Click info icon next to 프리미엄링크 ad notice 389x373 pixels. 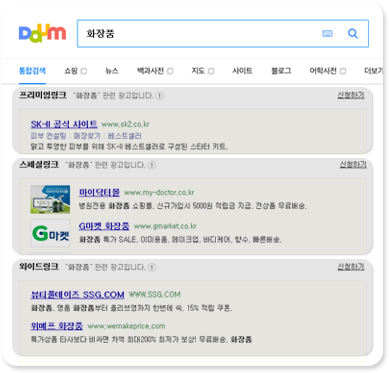160,96
